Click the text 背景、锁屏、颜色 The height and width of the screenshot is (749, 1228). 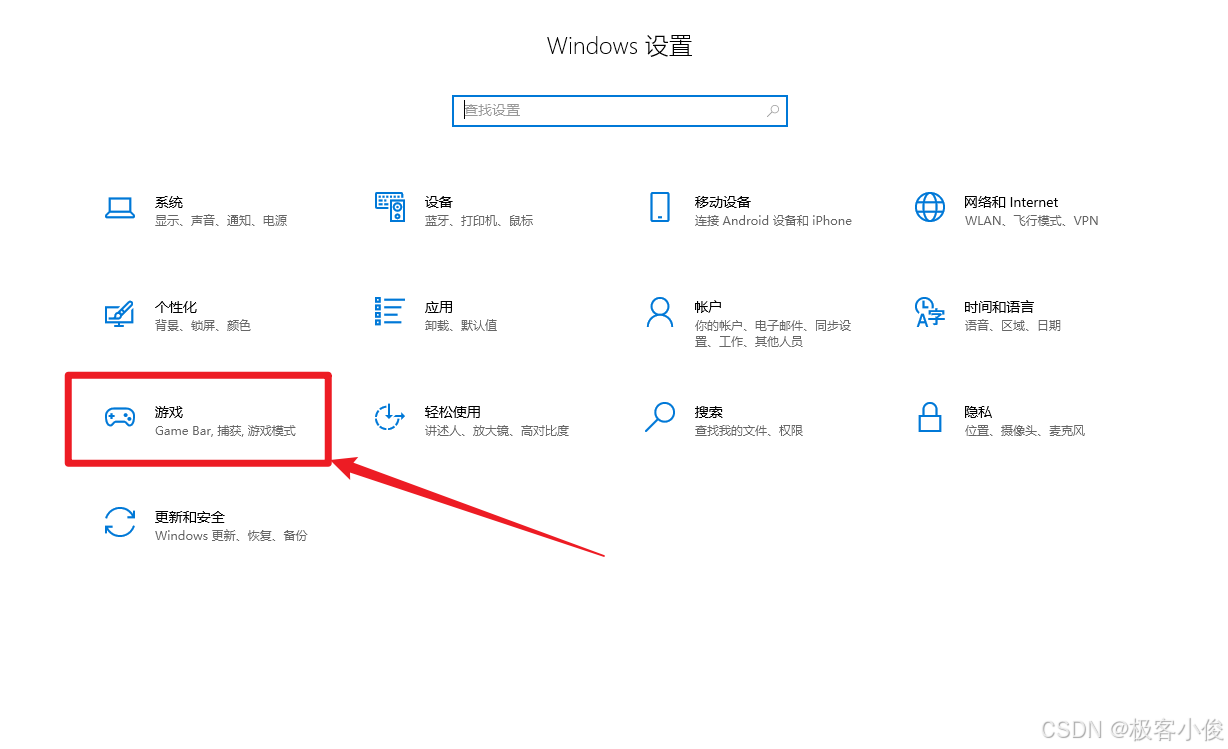point(203,326)
